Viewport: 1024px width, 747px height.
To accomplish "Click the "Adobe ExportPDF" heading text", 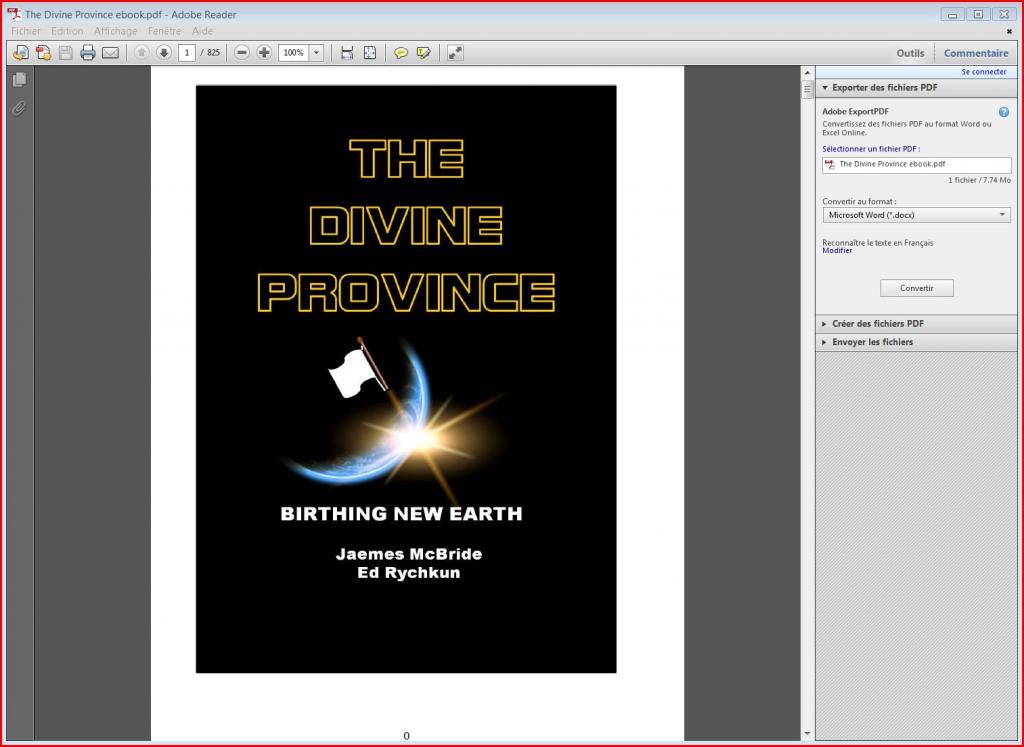I will [x=855, y=112].
